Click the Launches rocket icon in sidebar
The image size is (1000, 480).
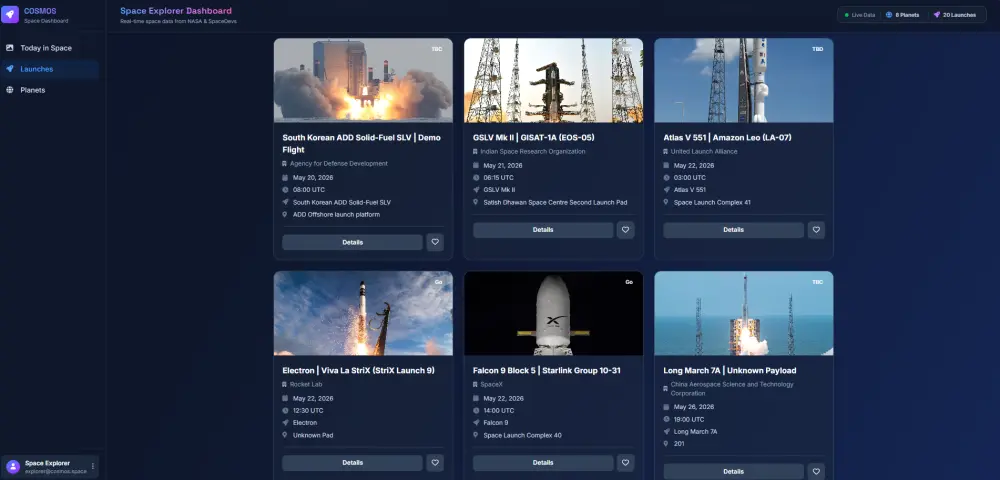[10, 69]
